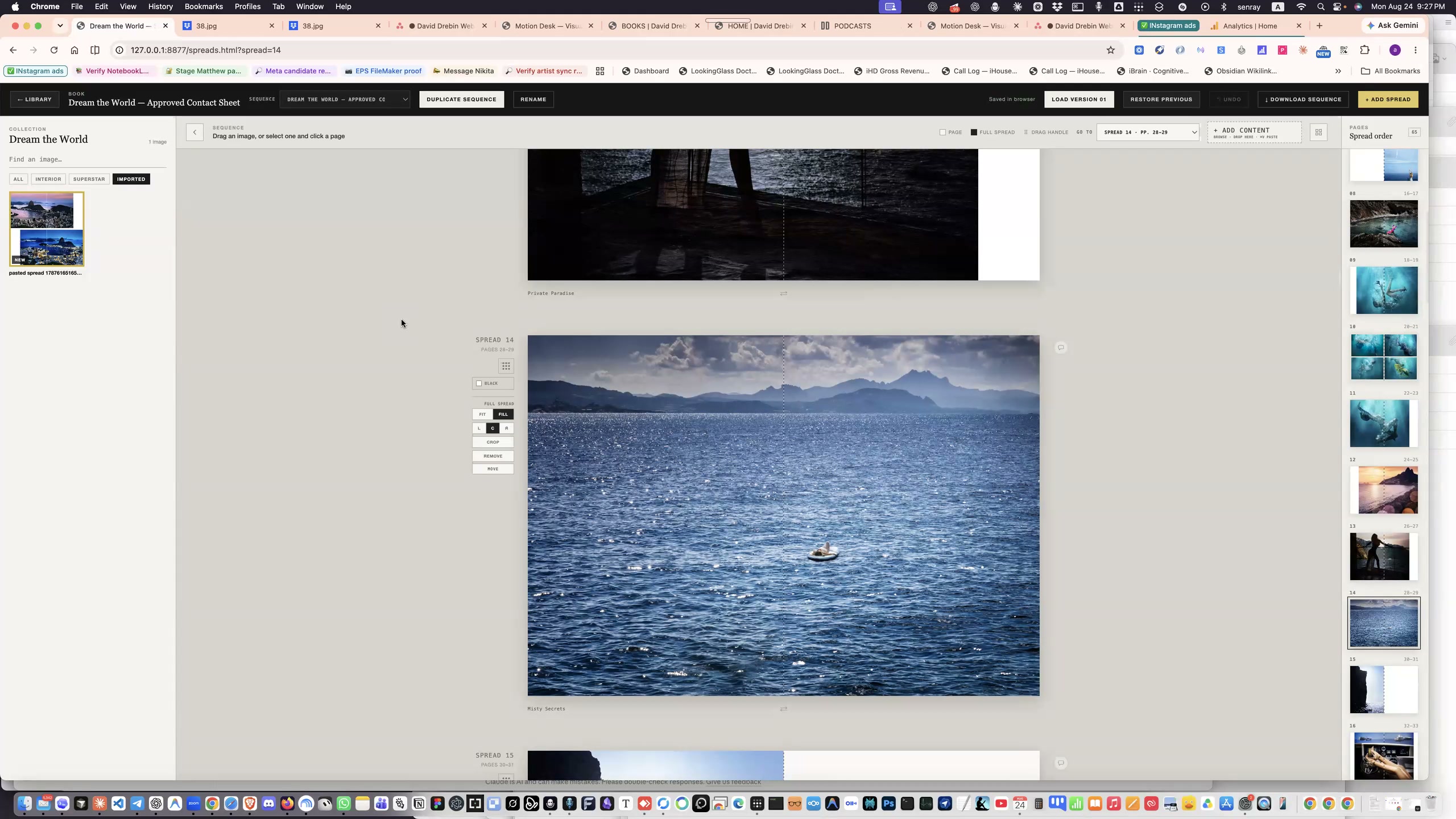Click the Ask Gemini button
This screenshot has width=1456, height=819.
click(1392, 26)
